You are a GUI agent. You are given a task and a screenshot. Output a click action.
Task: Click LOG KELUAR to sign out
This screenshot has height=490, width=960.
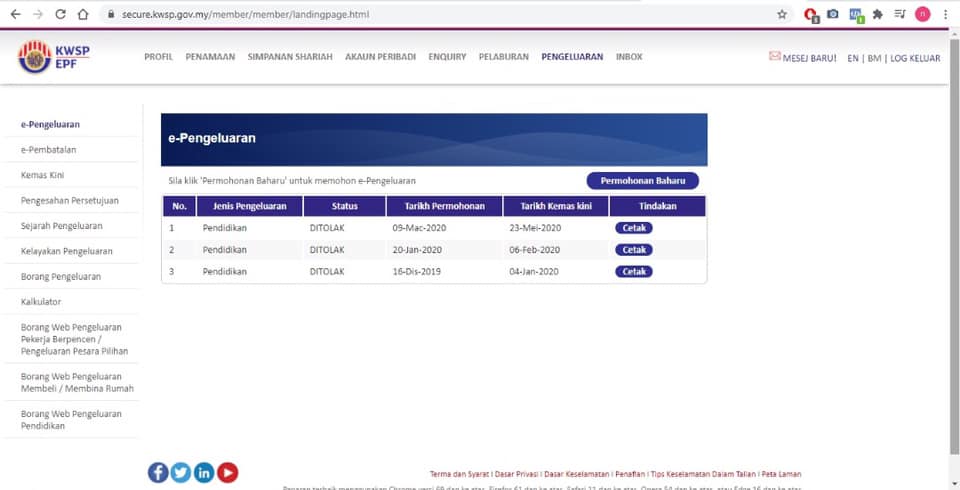[x=915, y=58]
